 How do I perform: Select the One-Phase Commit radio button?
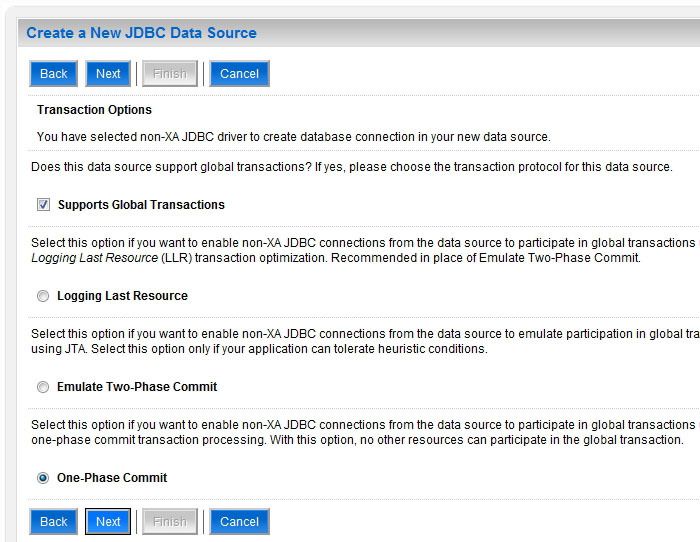[x=43, y=478]
